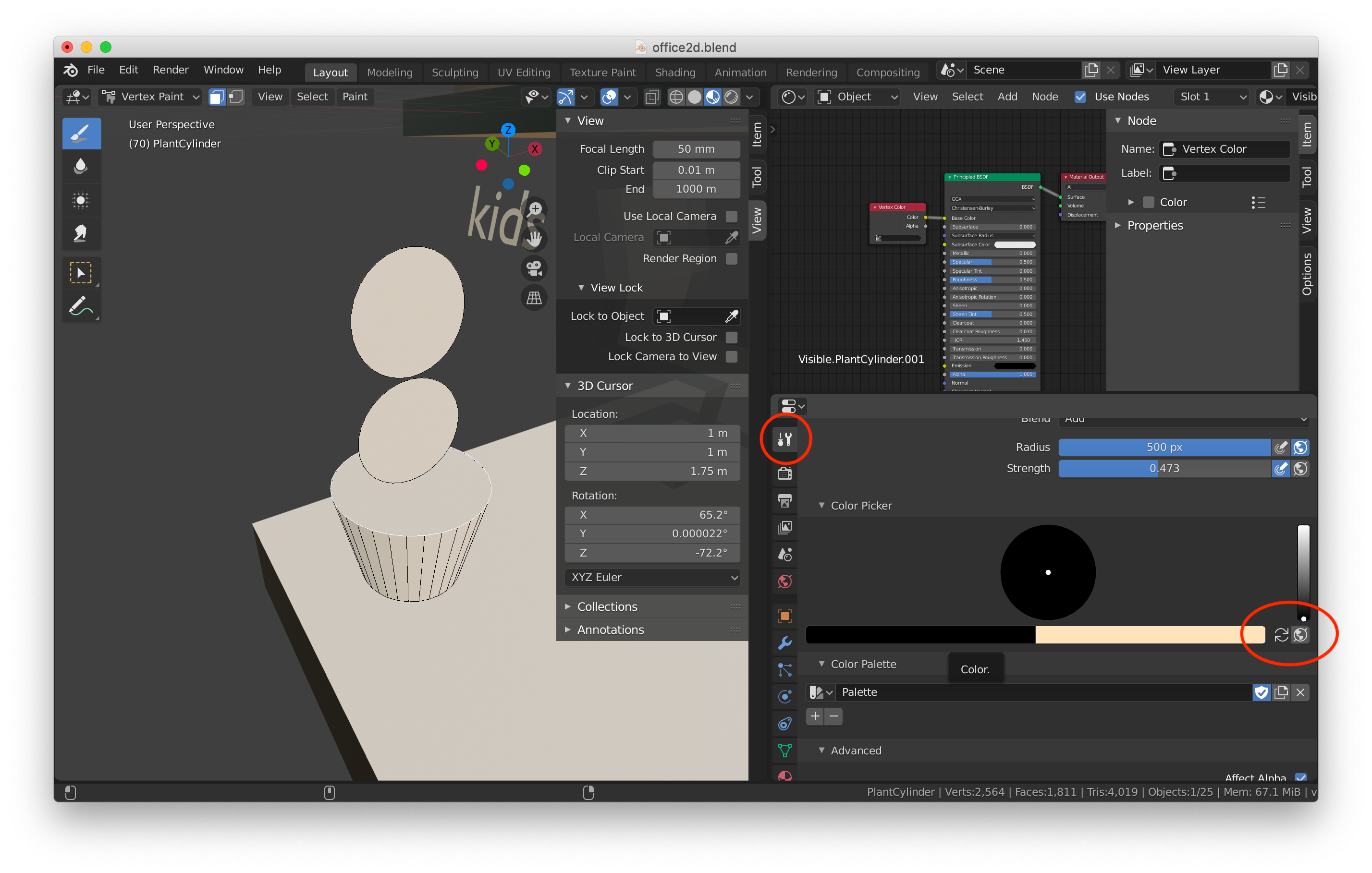Toggle the Use Nodes checkbox
The image size is (1372, 873).
pos(1080,97)
